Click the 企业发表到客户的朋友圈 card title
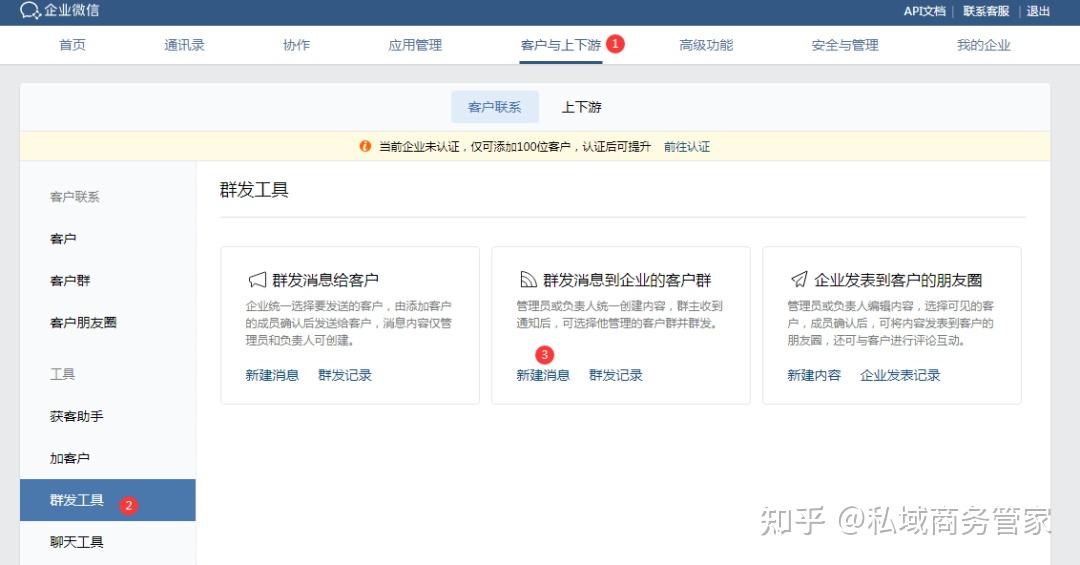Image resolution: width=1080 pixels, height=565 pixels. [898, 280]
